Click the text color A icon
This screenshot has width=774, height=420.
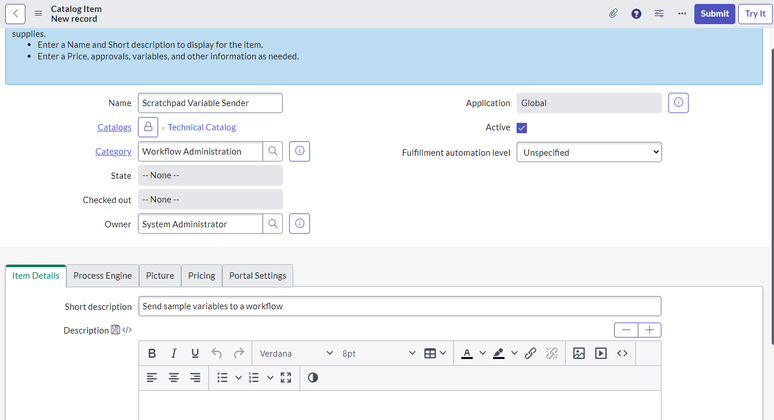(x=467, y=353)
